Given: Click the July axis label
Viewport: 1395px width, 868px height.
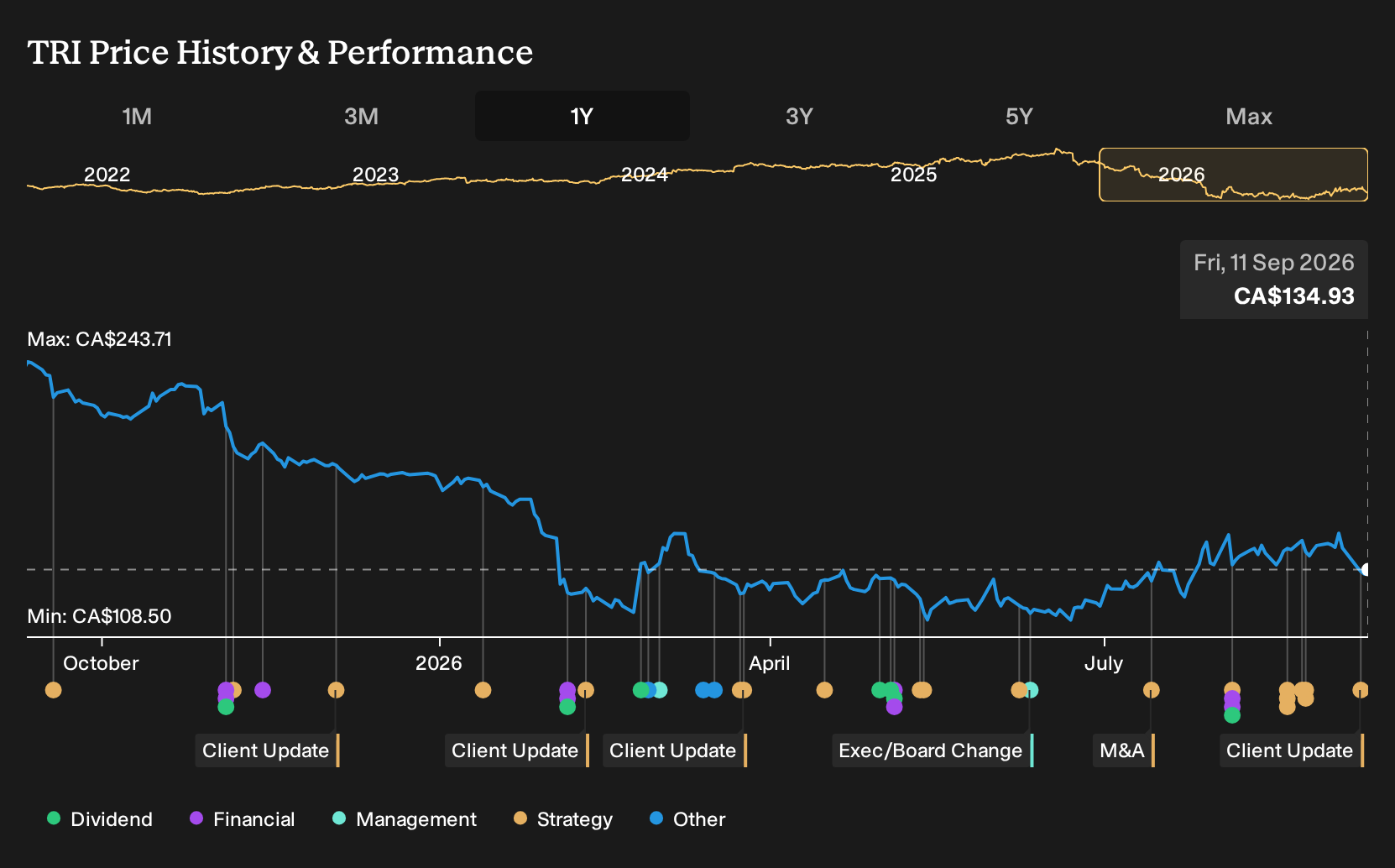Looking at the screenshot, I should pyautogui.click(x=1104, y=663).
